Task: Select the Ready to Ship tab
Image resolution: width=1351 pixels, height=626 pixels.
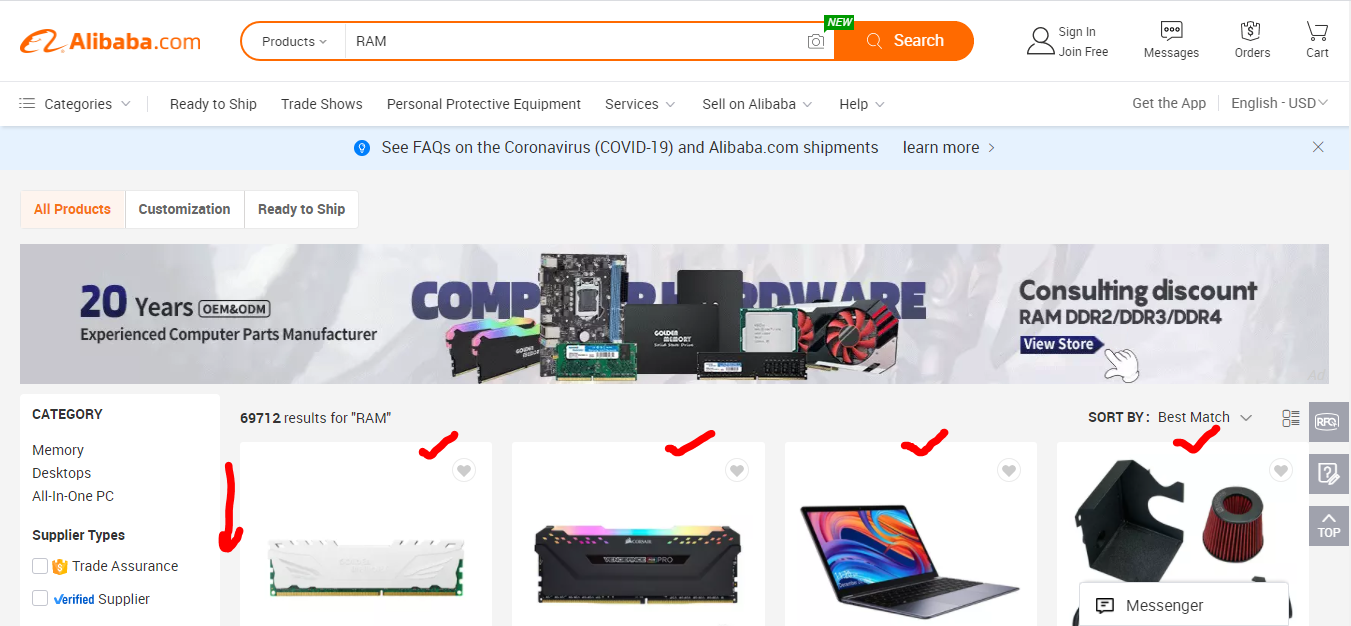Action: [301, 209]
